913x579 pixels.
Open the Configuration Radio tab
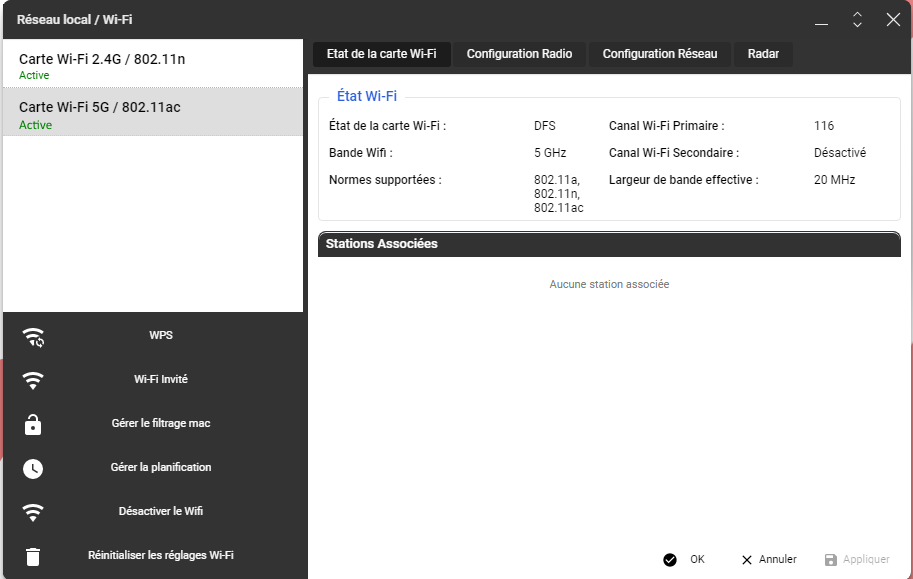(519, 54)
